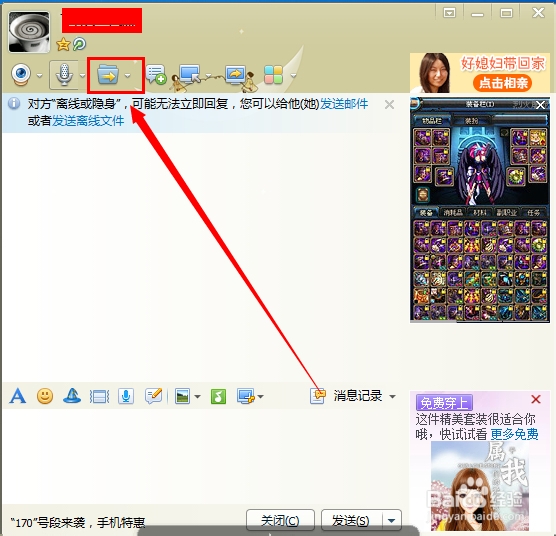The width and height of the screenshot is (556, 536).
Task: Click the green search icon under name
Action: tap(79, 44)
